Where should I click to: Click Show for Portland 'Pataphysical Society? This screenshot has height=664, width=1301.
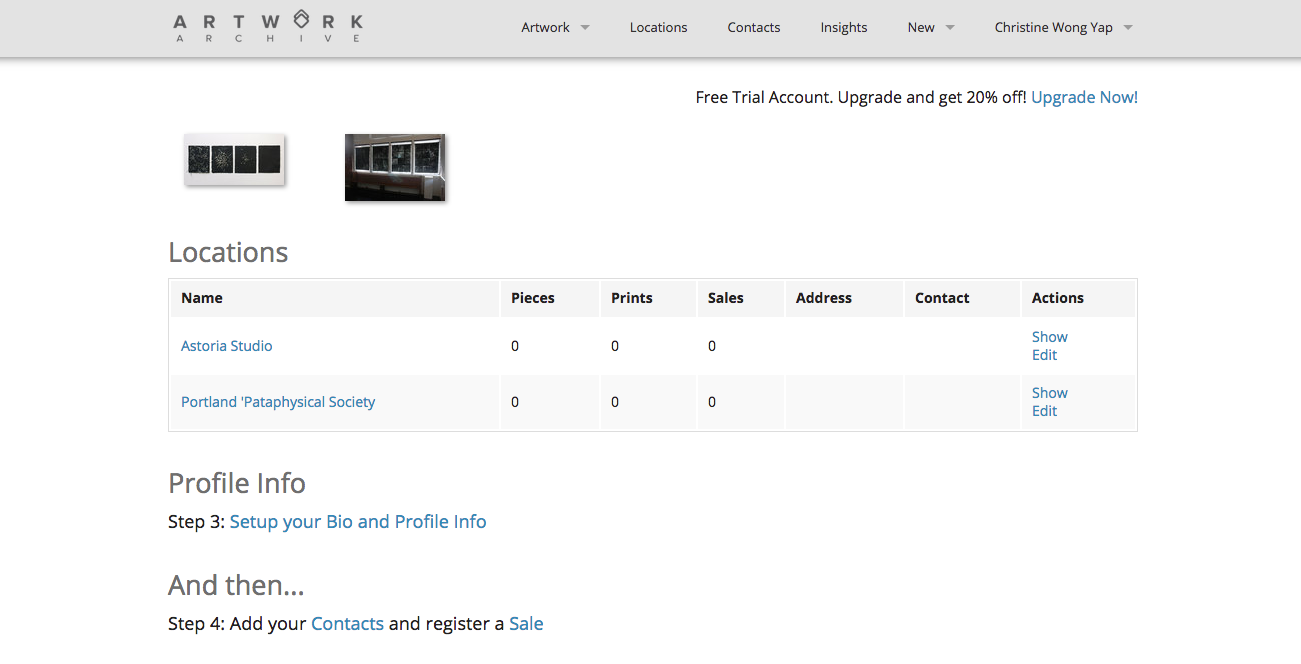point(1049,393)
